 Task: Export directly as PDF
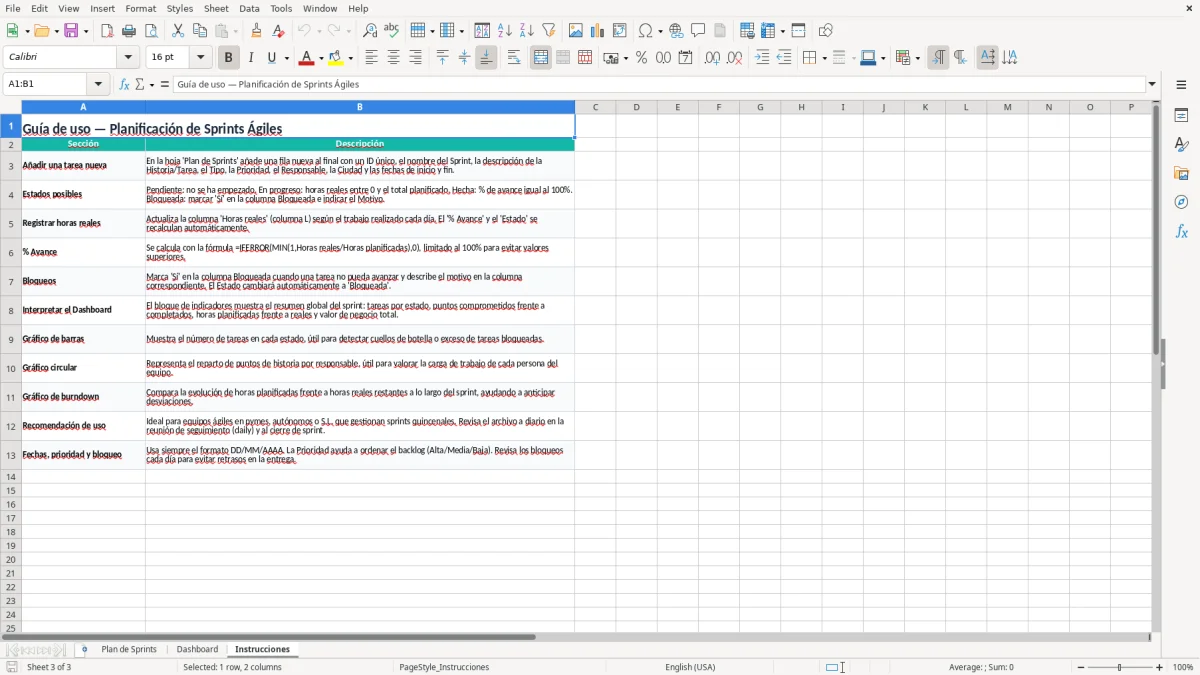point(107,31)
